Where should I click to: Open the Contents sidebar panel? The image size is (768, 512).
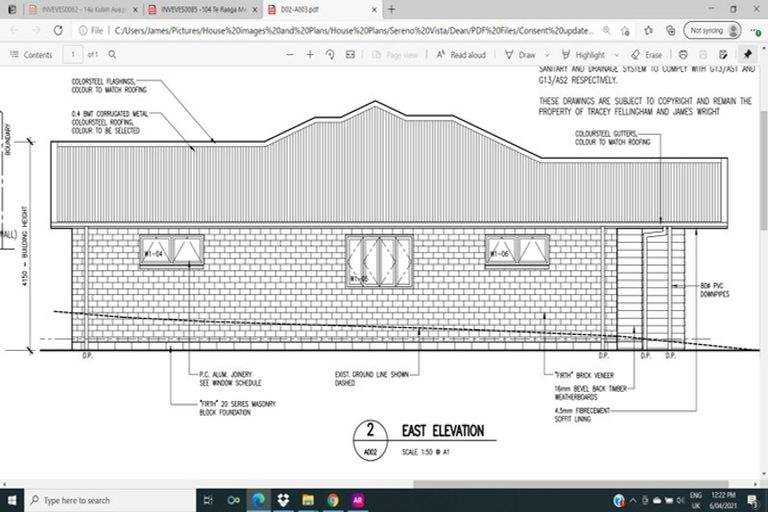pyautogui.click(x=30, y=55)
